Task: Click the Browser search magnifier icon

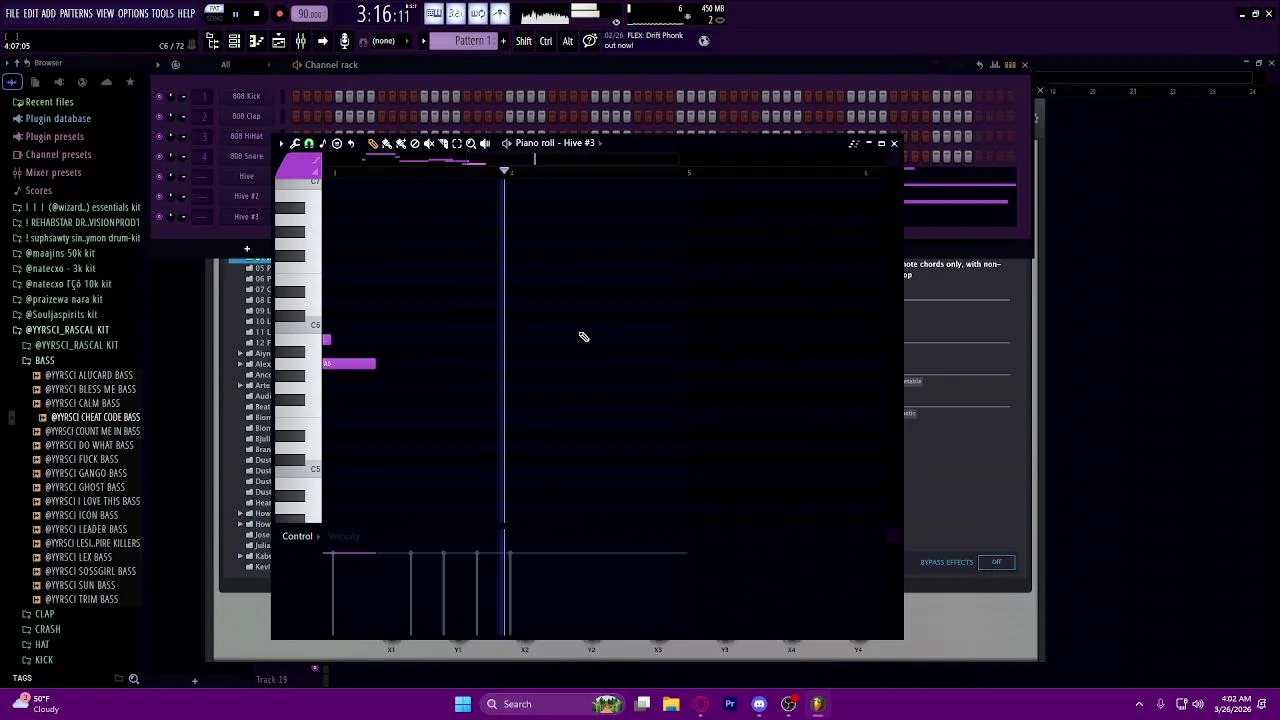Action: pyautogui.click(x=134, y=679)
